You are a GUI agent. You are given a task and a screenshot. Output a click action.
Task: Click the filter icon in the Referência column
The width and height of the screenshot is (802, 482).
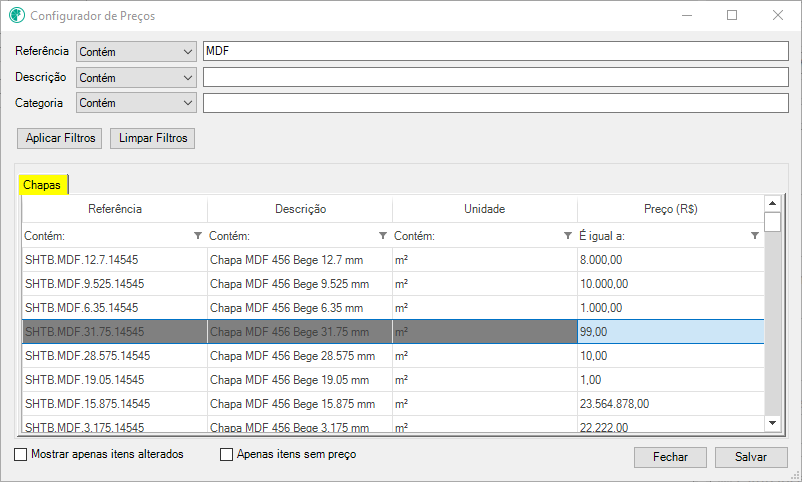pyautogui.click(x=198, y=236)
